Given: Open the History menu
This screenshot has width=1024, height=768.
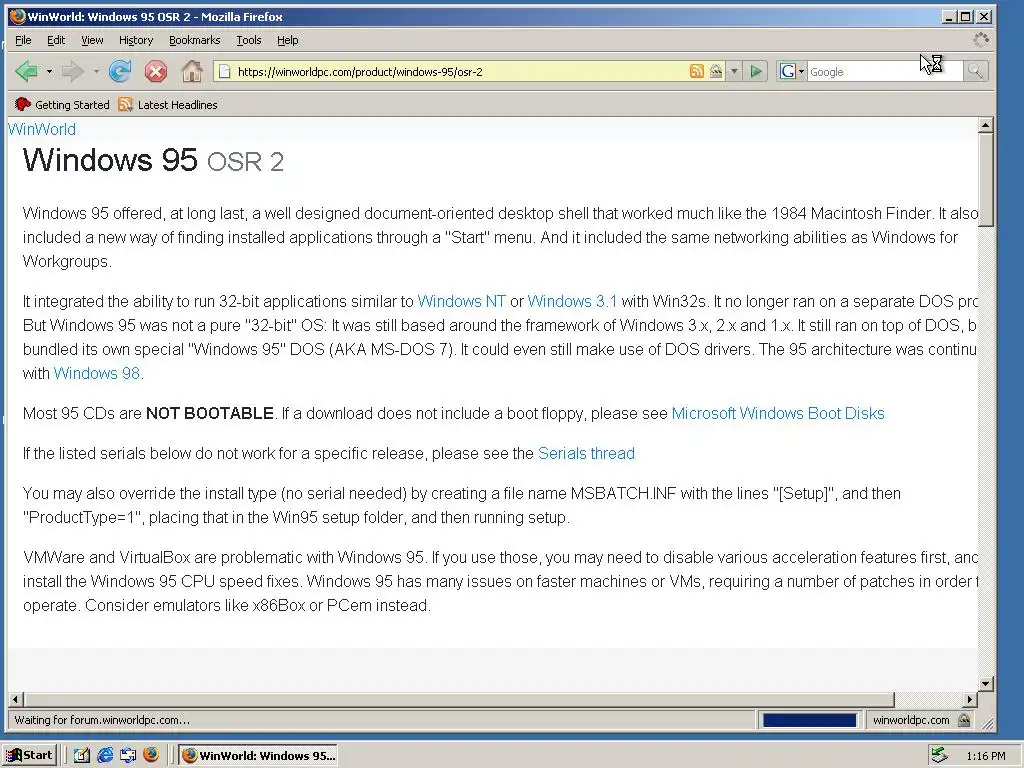Looking at the screenshot, I should (x=136, y=40).
